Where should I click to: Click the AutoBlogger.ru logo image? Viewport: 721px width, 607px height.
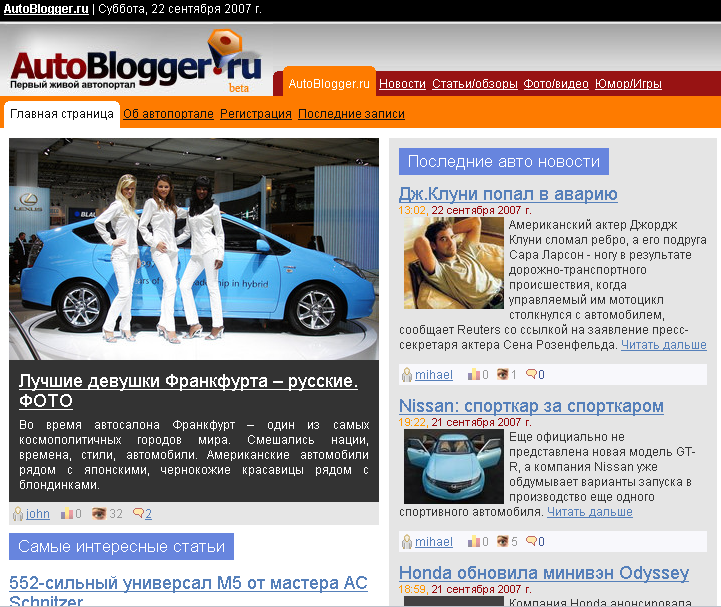pyautogui.click(x=136, y=61)
